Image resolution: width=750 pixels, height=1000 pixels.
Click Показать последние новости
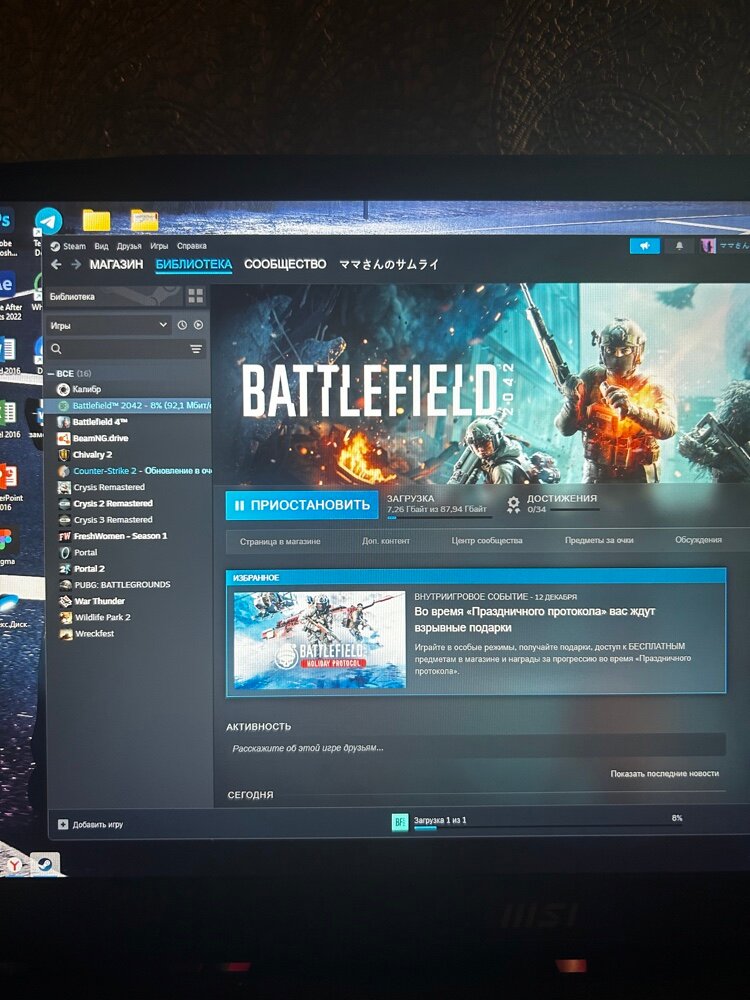[665, 773]
